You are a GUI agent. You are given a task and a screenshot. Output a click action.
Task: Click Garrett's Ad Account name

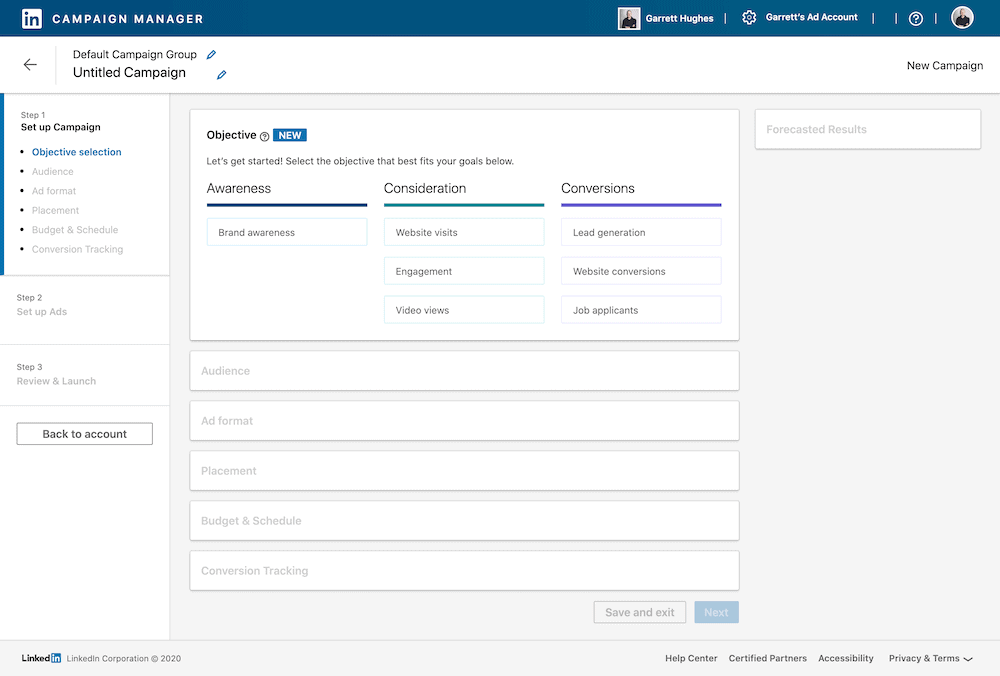pos(811,17)
